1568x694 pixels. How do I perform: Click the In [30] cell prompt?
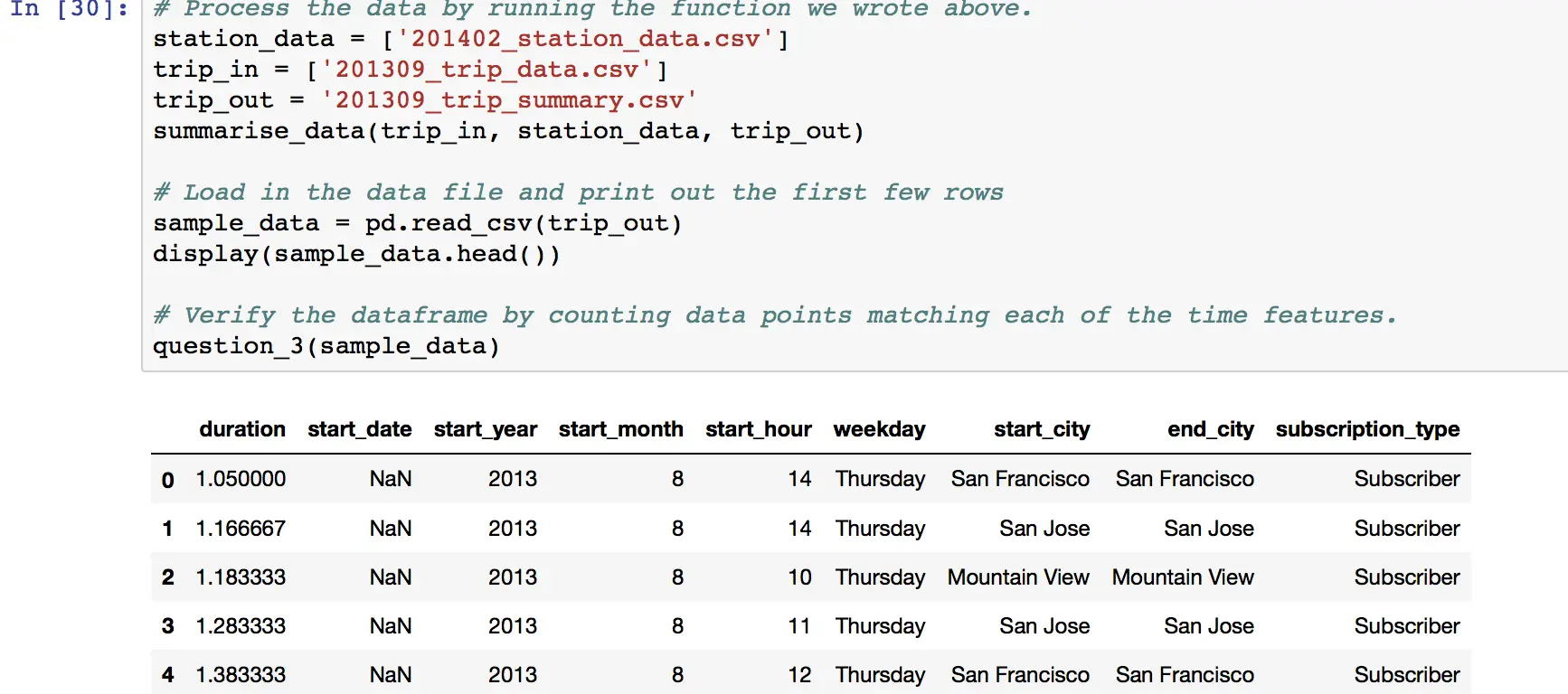point(69,9)
